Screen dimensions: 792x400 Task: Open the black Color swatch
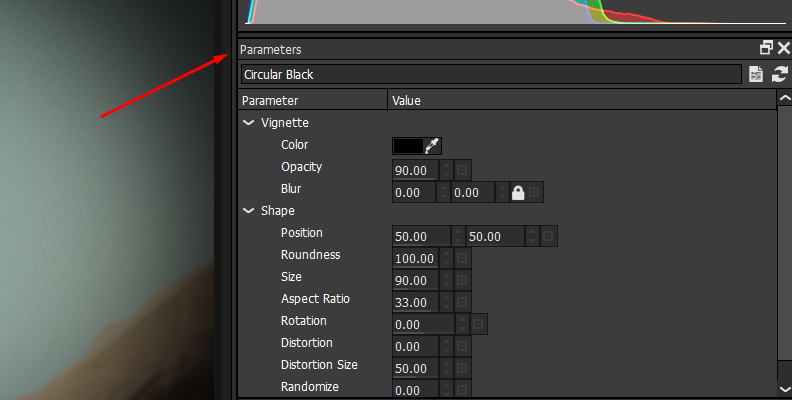click(408, 146)
